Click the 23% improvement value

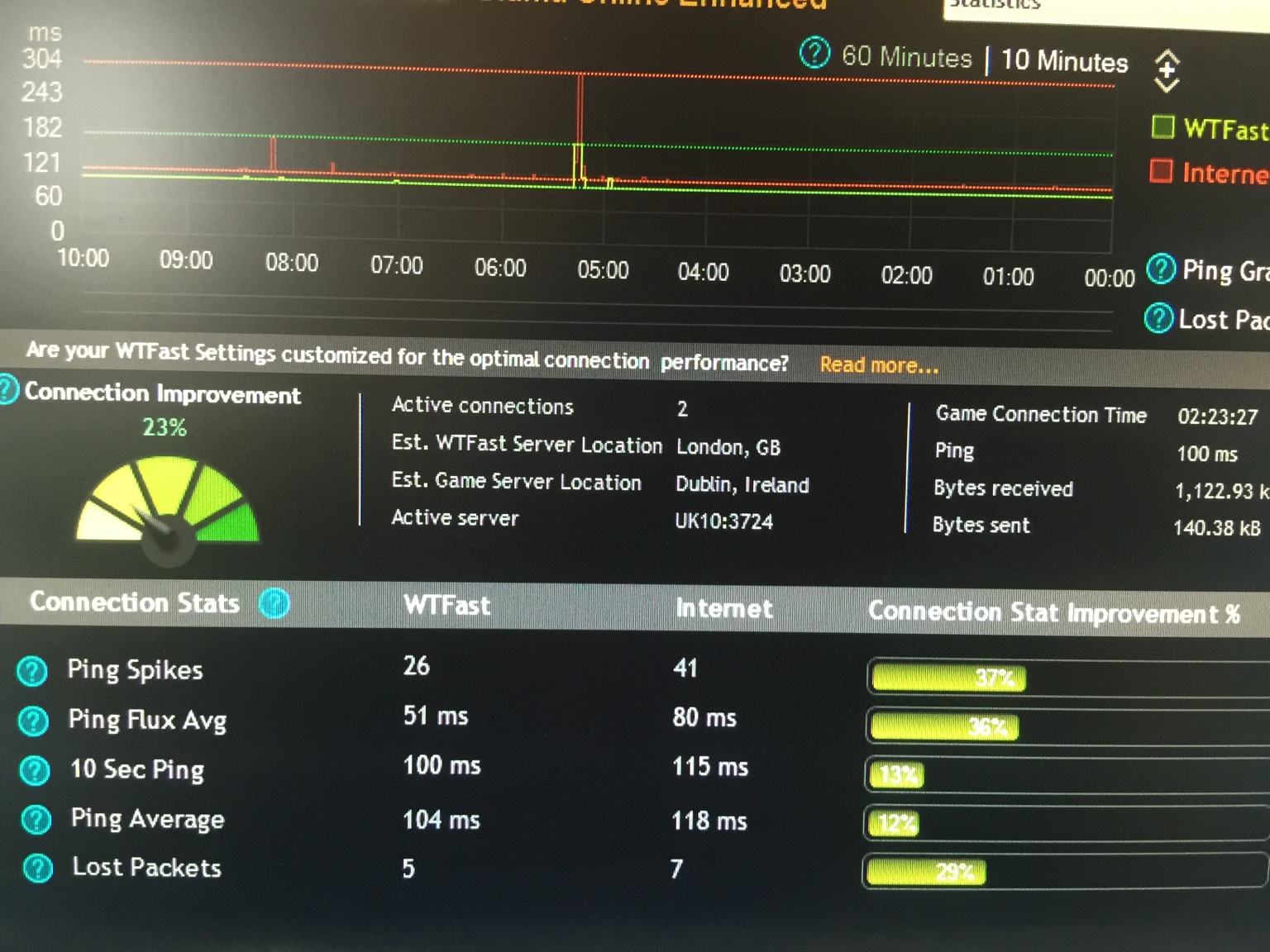pyautogui.click(x=165, y=427)
